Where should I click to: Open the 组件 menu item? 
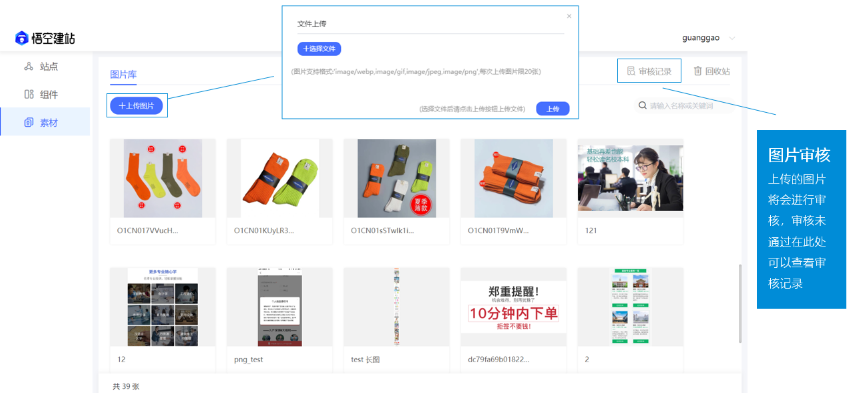(x=45, y=95)
